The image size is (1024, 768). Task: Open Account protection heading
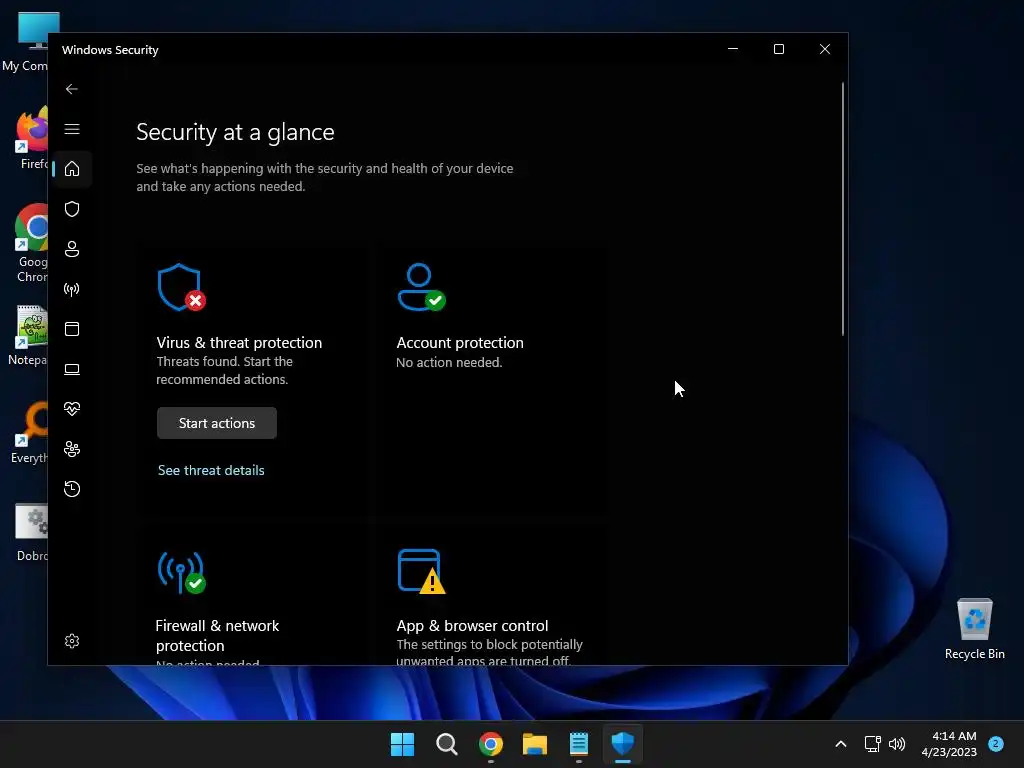point(460,343)
